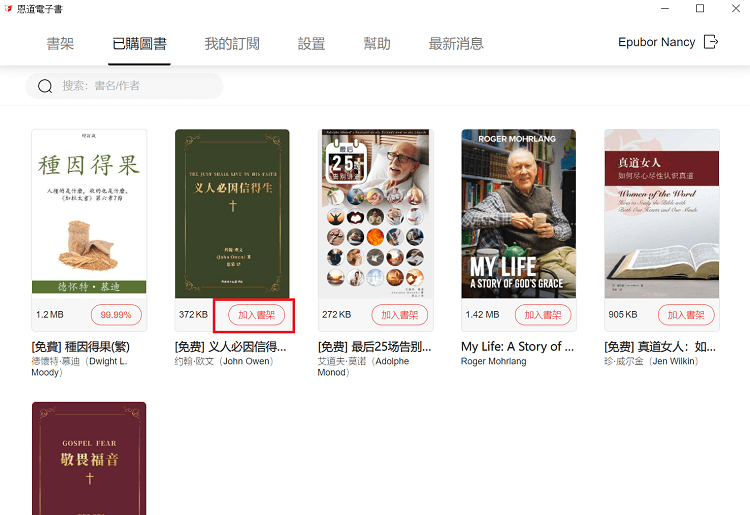Screen dimensions: 750x515
Task: Click 99.99% download progress for 種因得果
Action: tap(116, 315)
